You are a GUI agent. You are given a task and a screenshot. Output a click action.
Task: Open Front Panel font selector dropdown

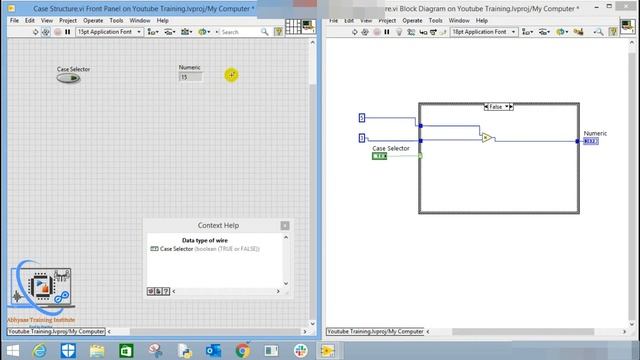(x=109, y=32)
